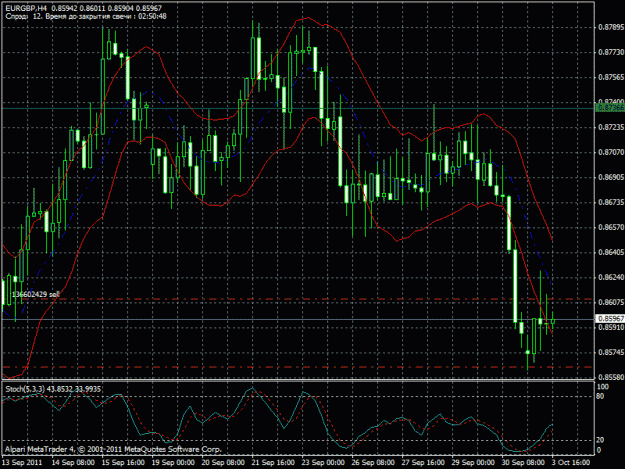The image size is (625, 469).
Task: Click the 0.87235 price axis label
Action: (611, 128)
